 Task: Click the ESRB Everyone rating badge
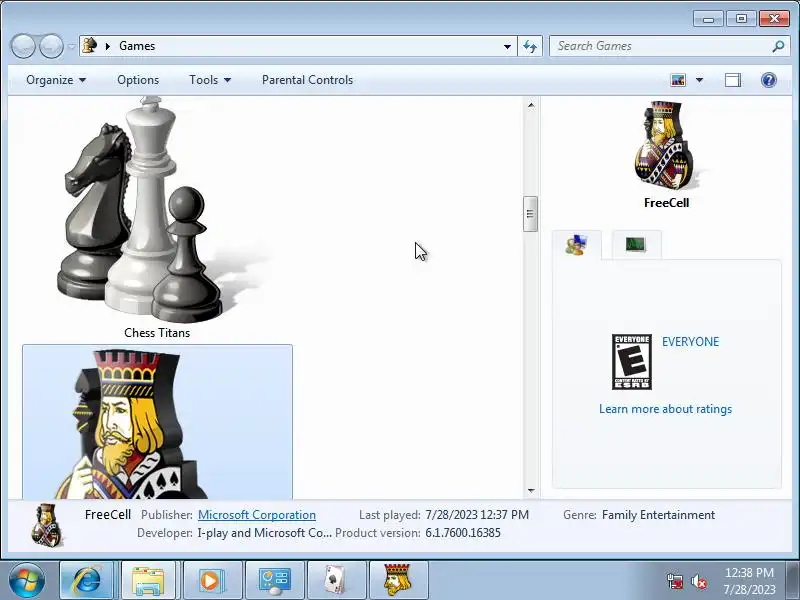tap(632, 362)
